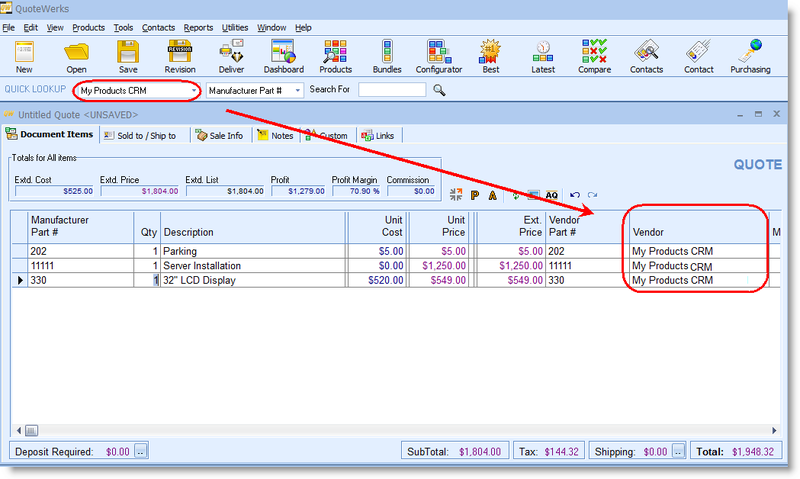800x479 pixels.
Task: Click the Best price icon
Action: coord(491,57)
